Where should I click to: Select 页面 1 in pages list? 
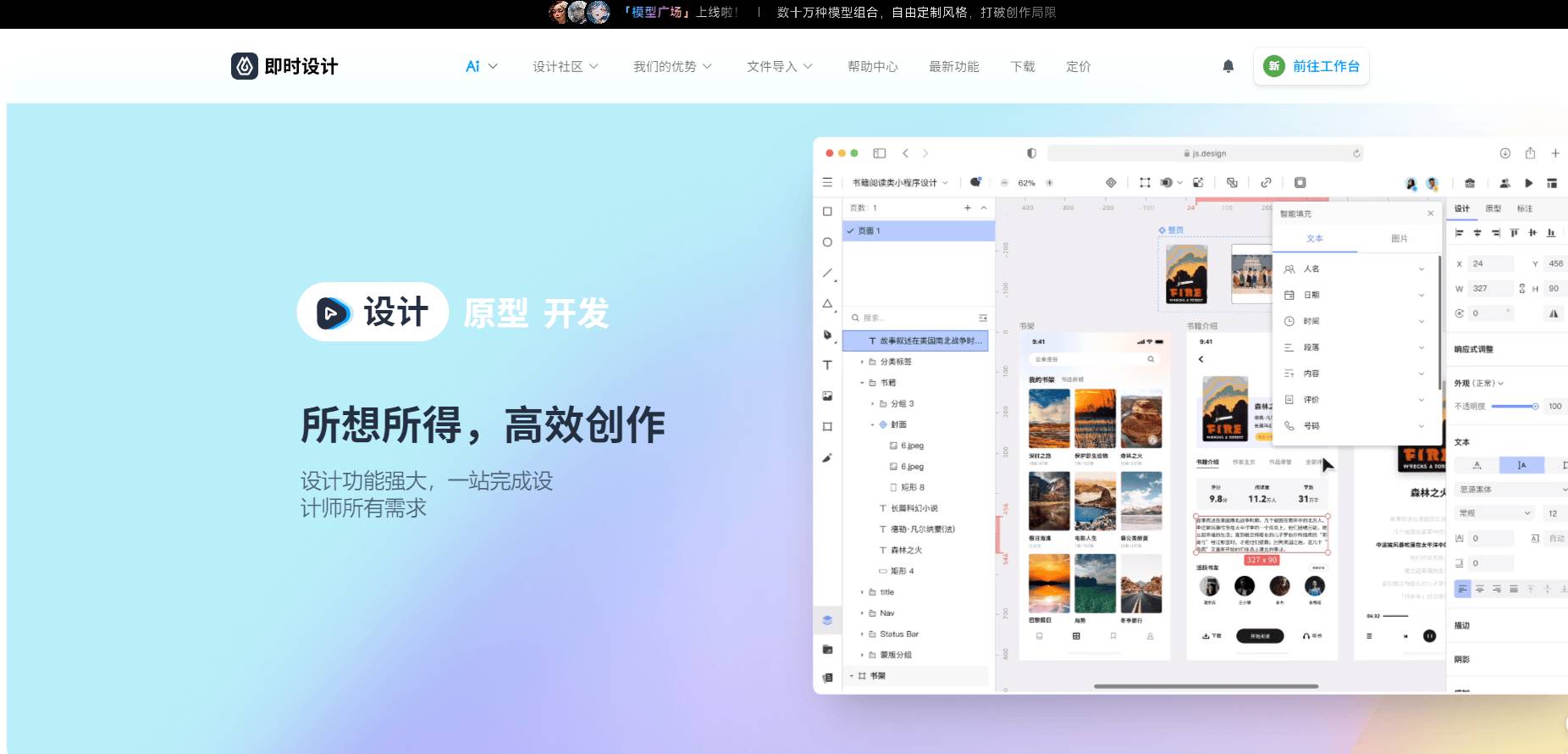pos(919,230)
